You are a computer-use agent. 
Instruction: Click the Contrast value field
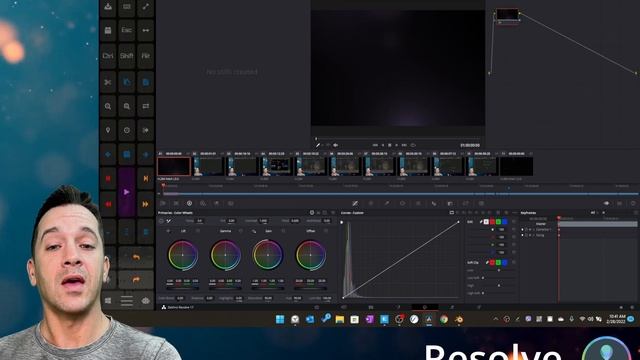(x=263, y=221)
